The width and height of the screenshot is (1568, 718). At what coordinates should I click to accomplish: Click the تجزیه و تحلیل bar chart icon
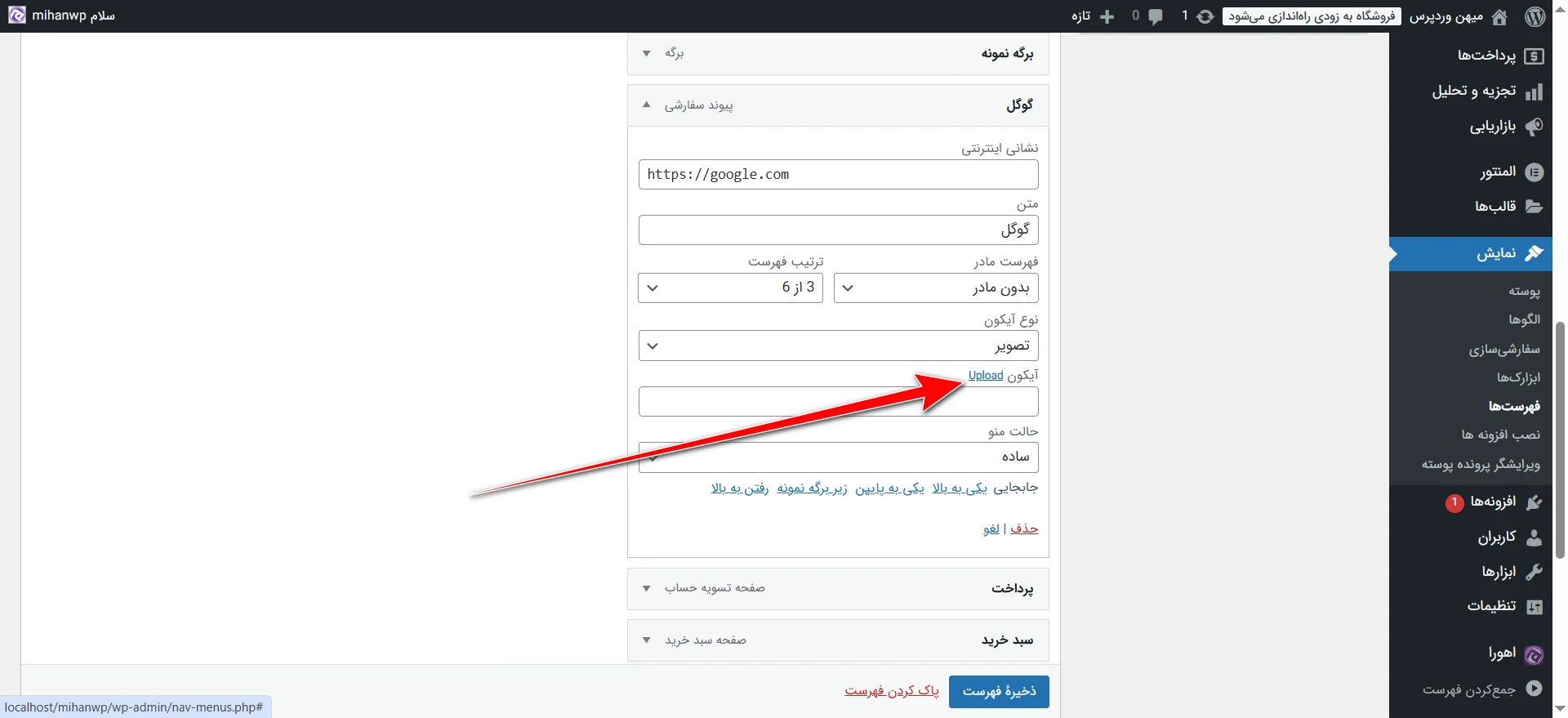point(1535,91)
